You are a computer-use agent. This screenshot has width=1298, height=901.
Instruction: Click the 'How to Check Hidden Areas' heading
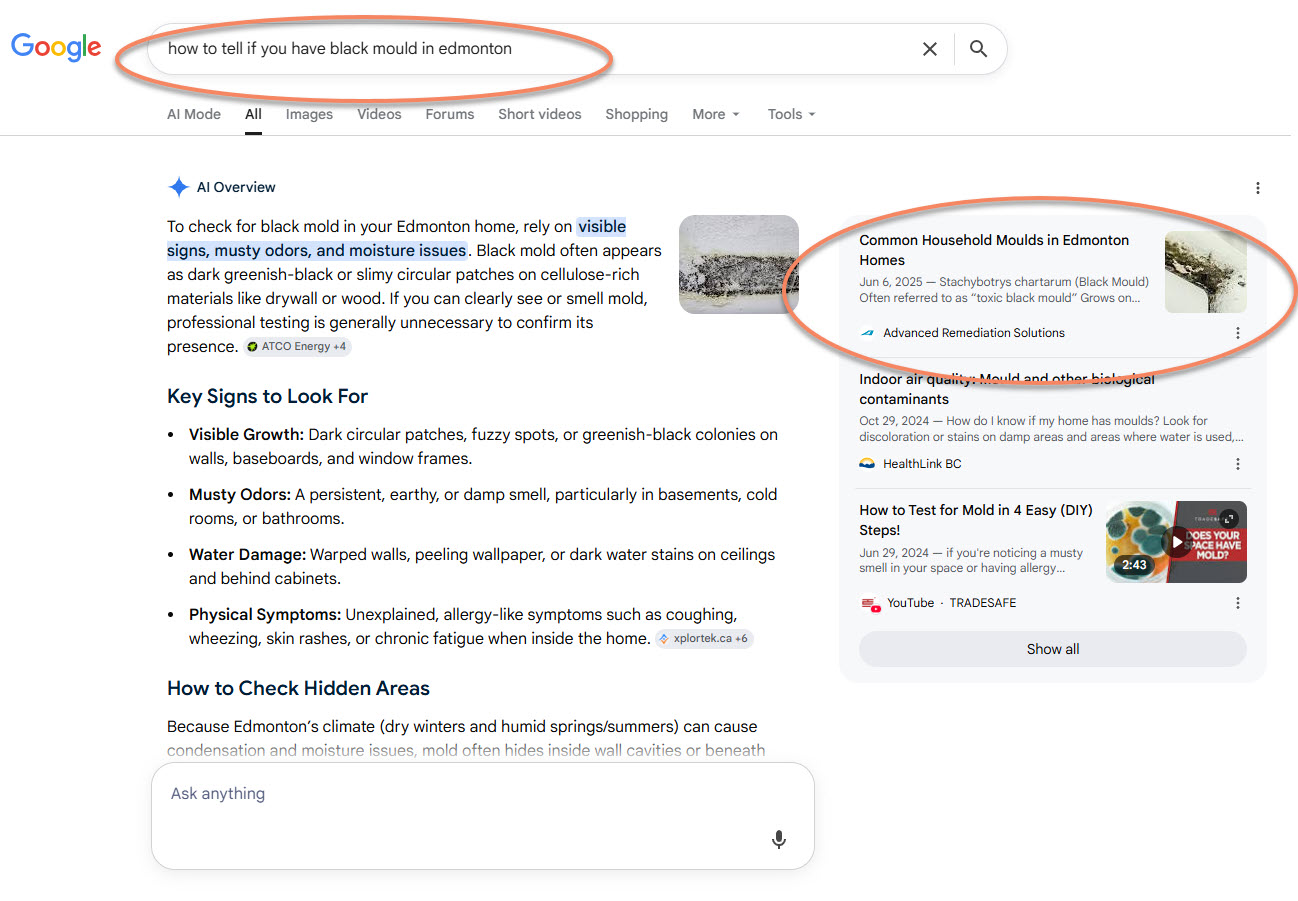[298, 688]
